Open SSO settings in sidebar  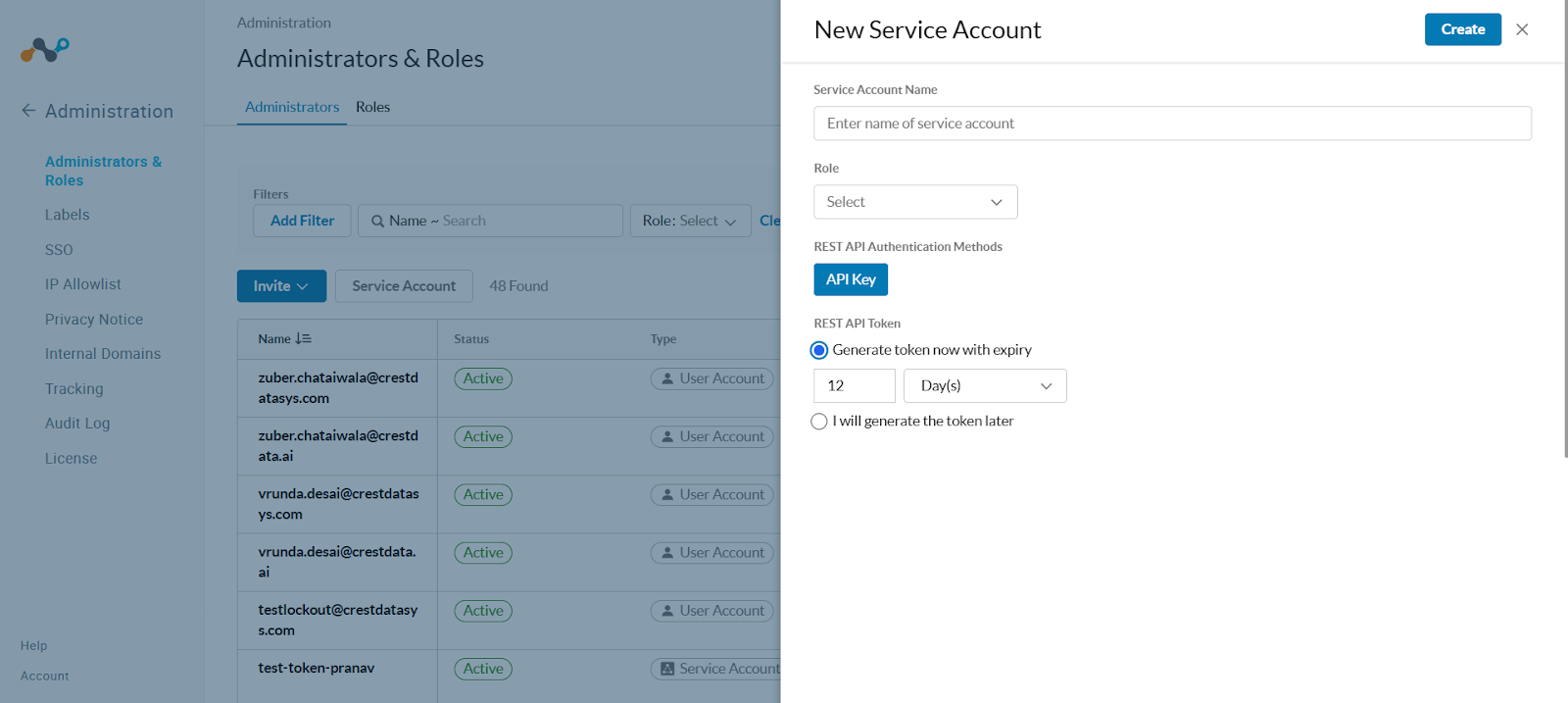pyautogui.click(x=59, y=250)
